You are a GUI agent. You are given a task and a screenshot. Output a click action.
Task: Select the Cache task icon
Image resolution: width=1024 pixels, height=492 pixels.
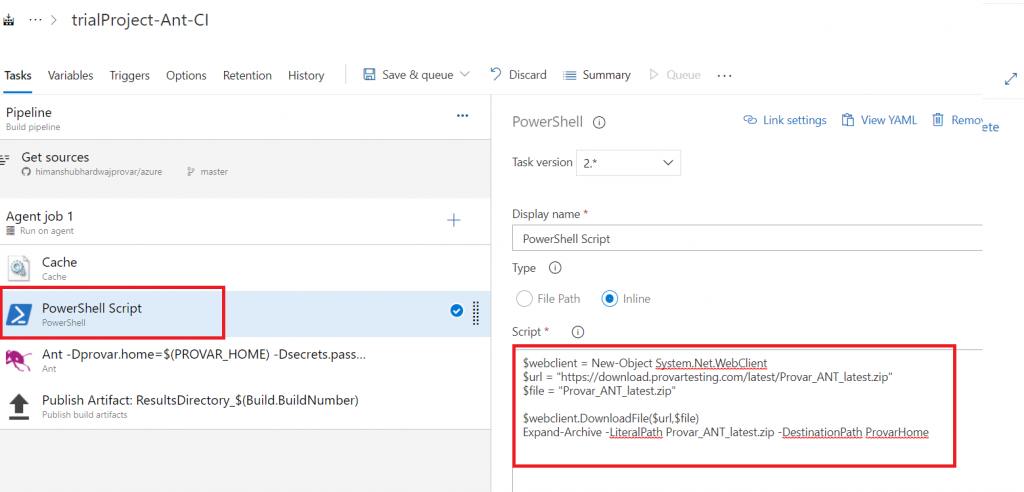coord(20,268)
